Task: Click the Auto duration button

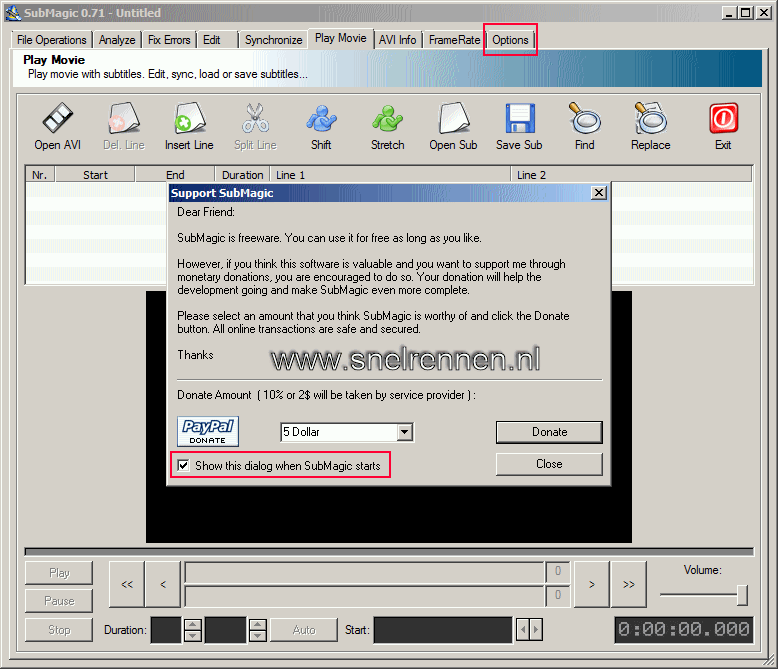Action: point(304,630)
